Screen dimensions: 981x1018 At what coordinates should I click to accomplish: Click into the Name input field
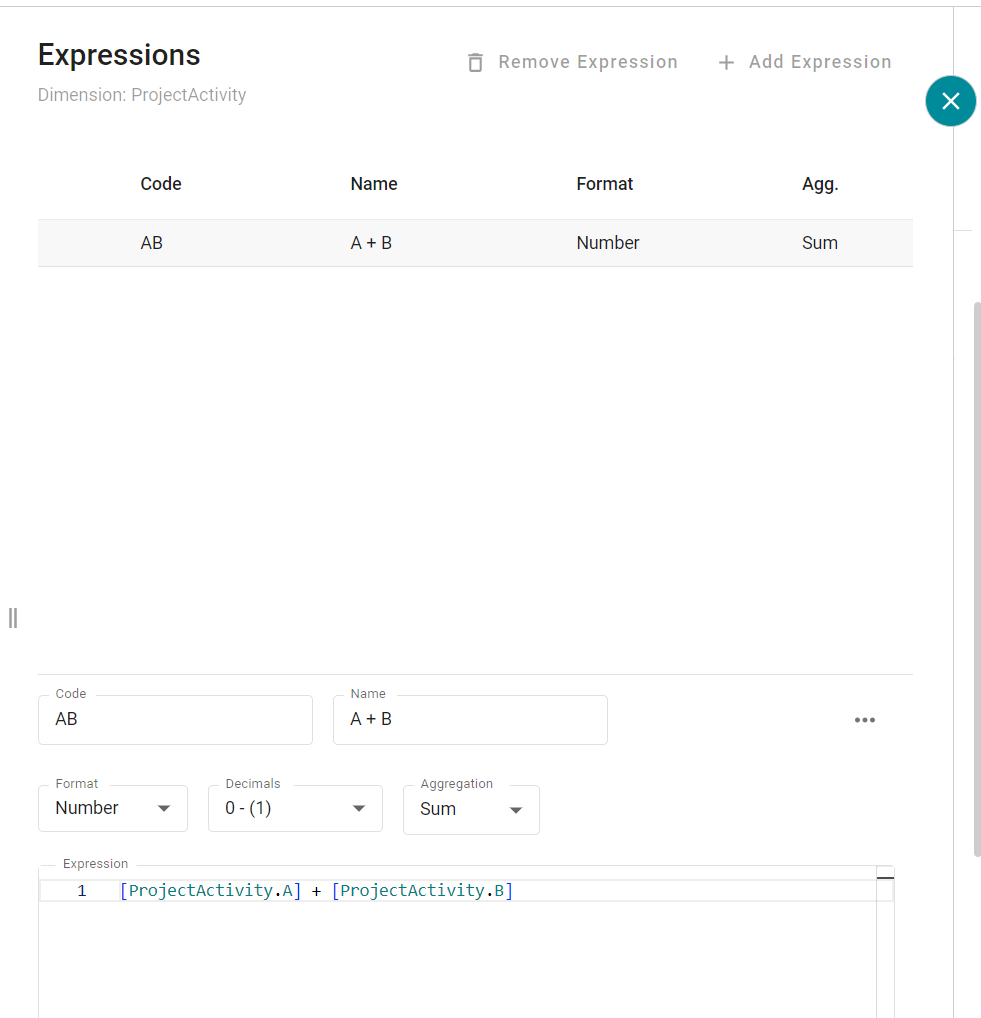(x=470, y=720)
